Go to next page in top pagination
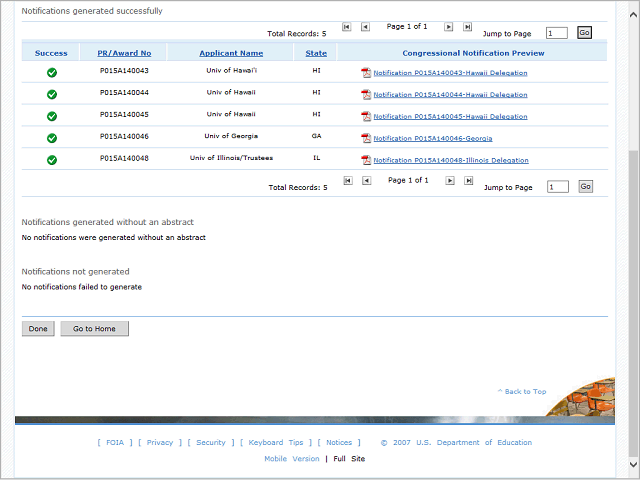The height and width of the screenshot is (480, 640). coord(449,27)
